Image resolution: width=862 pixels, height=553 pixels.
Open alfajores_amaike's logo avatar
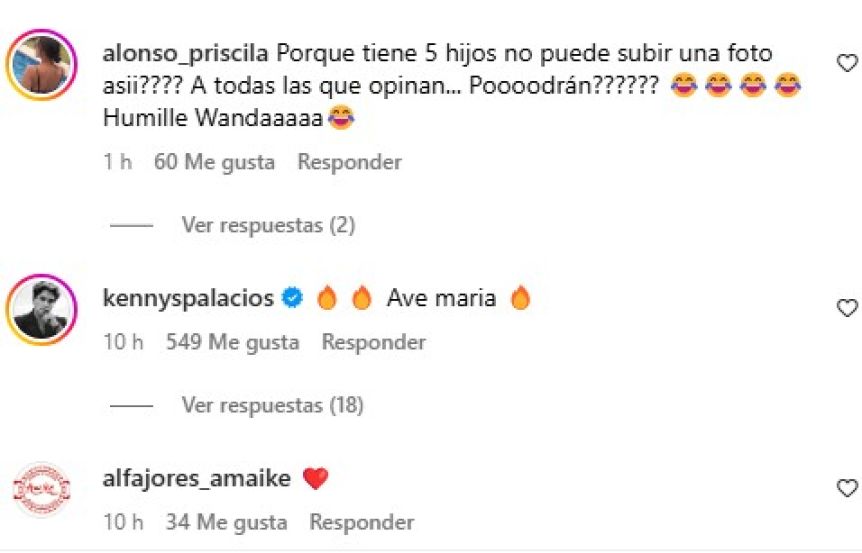(x=42, y=490)
